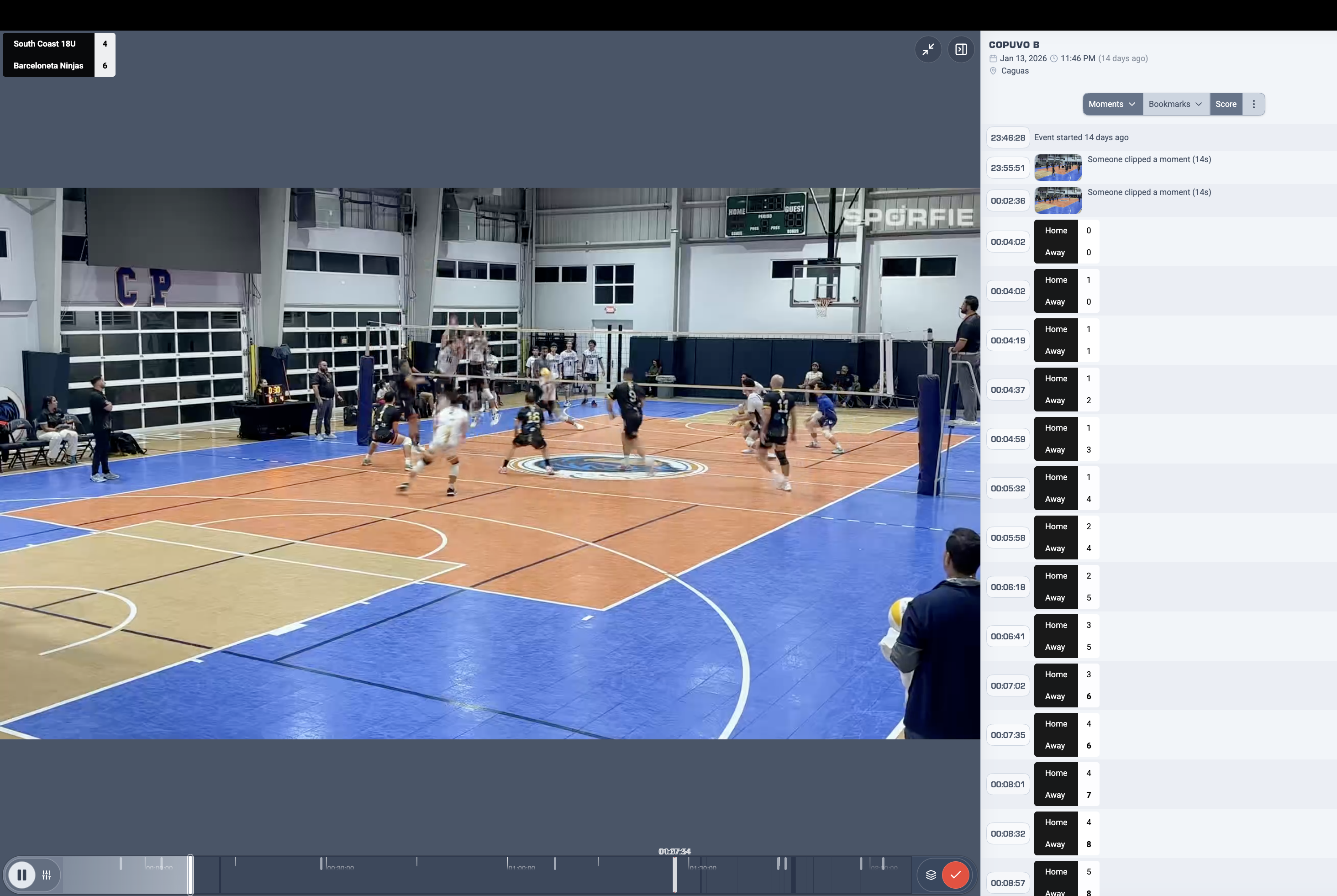Click the timeline playhead handle

pos(190,874)
